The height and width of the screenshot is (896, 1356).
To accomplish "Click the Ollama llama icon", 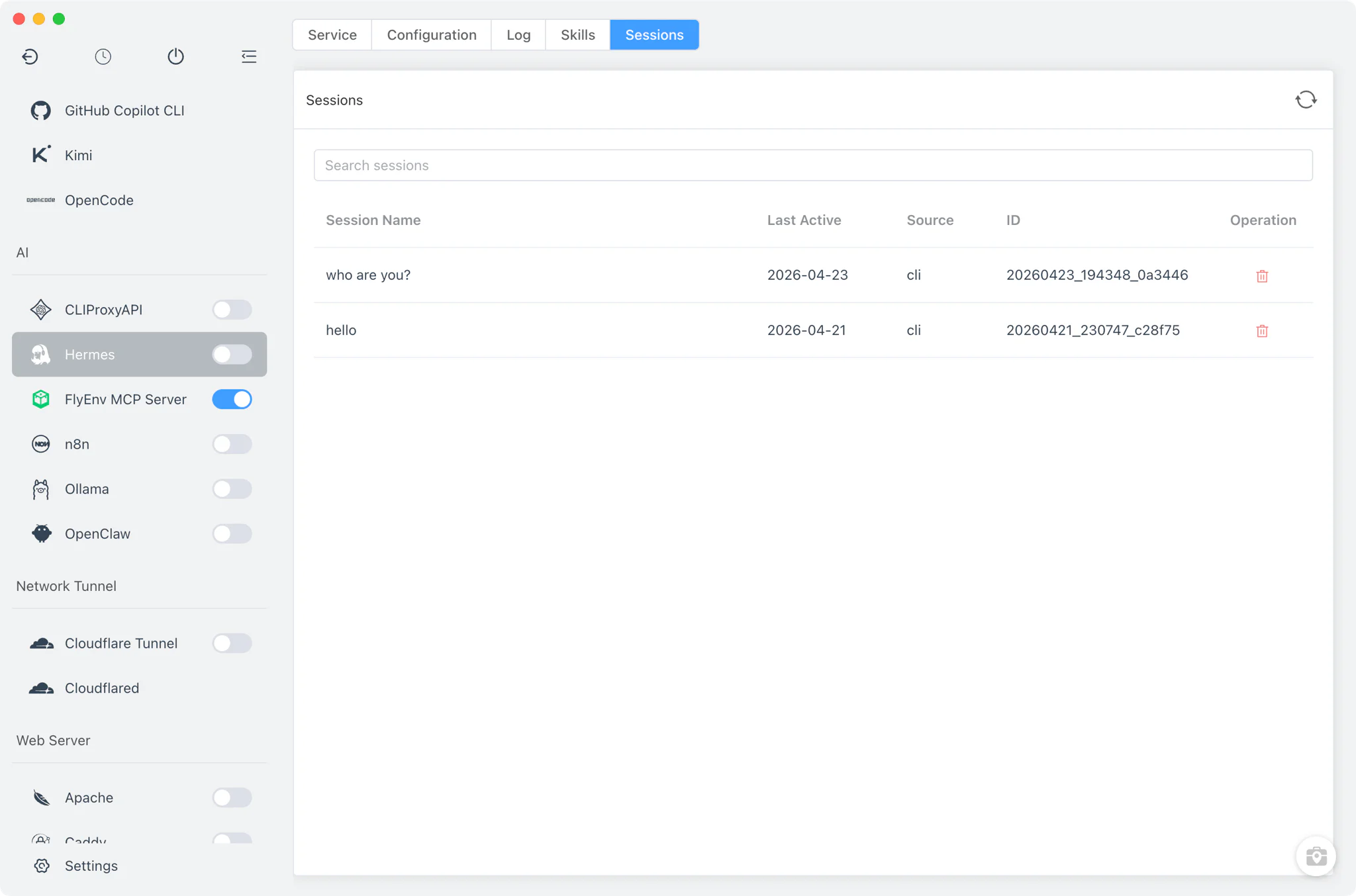I will 41,489.
